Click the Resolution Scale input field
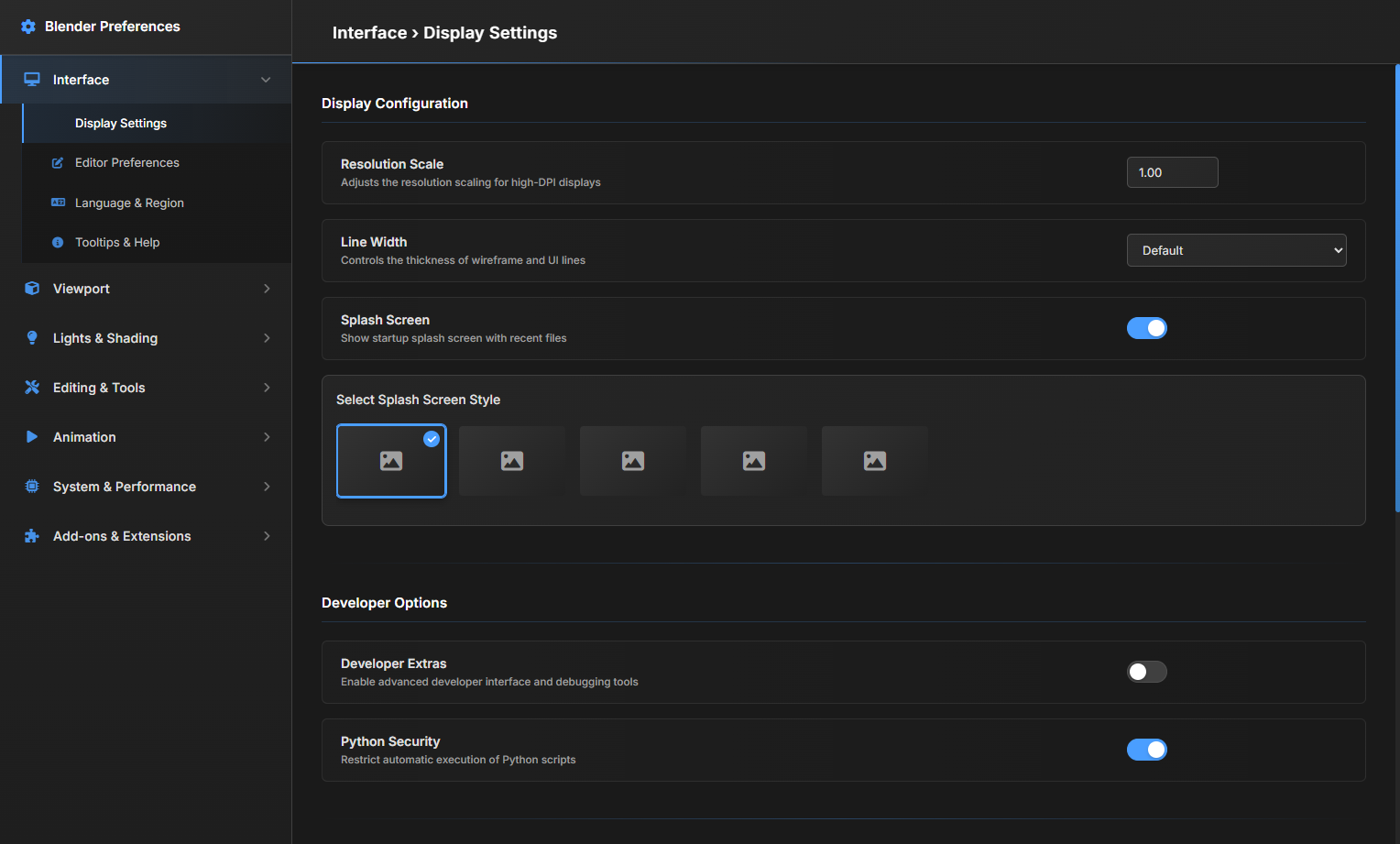This screenshot has width=1400, height=844. [1173, 172]
